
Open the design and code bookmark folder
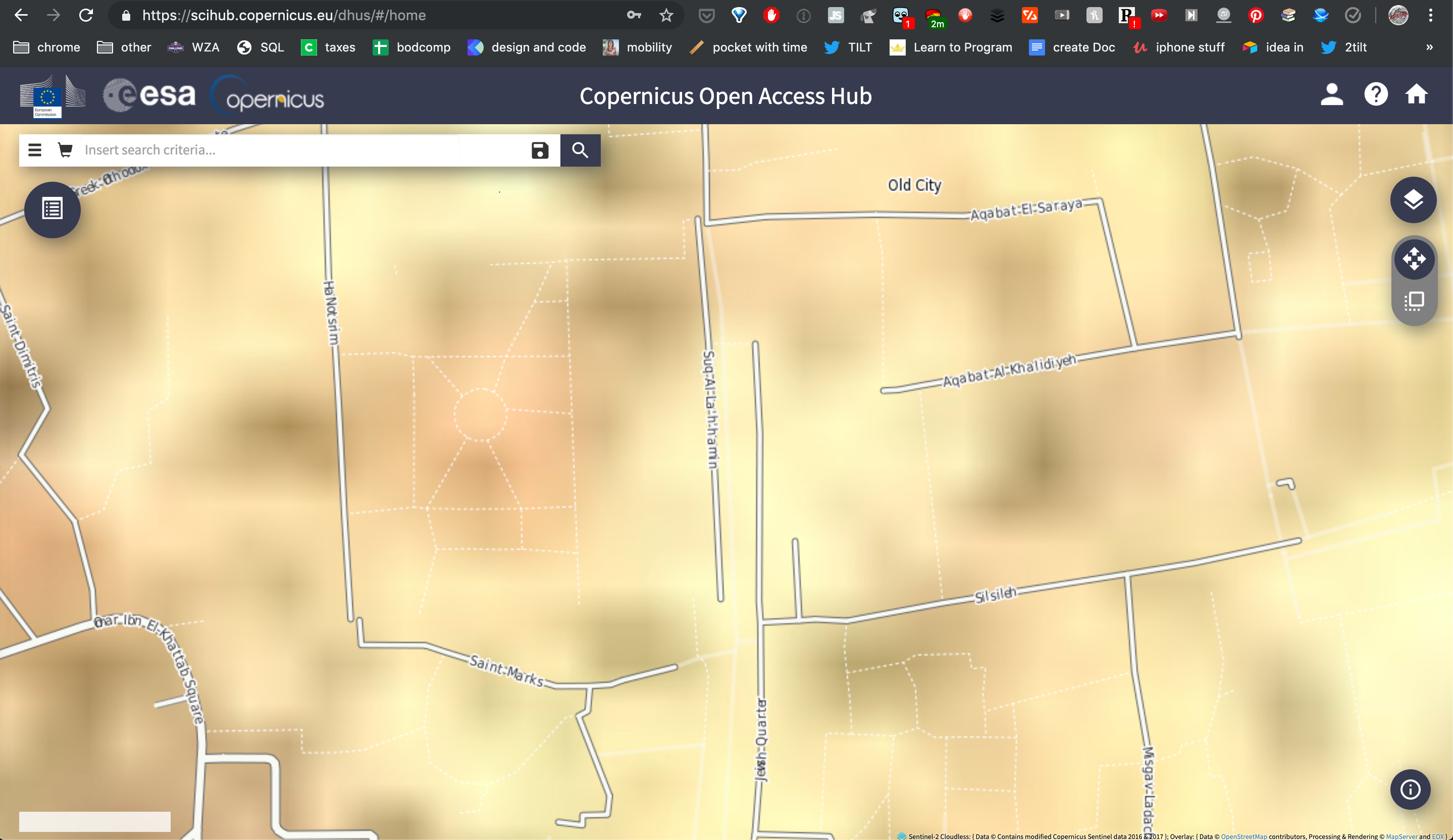coord(527,47)
